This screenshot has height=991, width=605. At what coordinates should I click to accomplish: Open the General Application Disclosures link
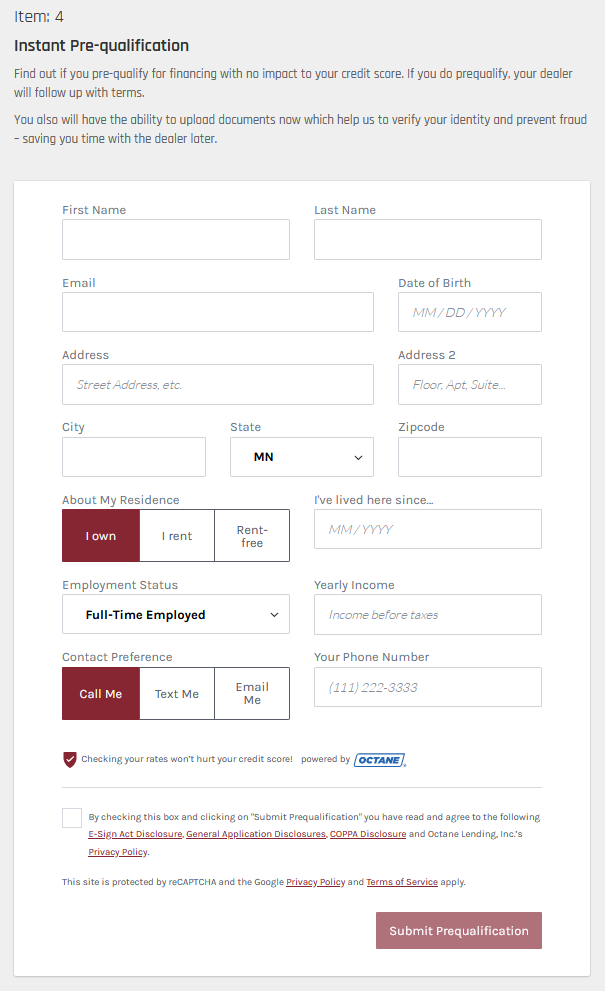pyautogui.click(x=256, y=834)
